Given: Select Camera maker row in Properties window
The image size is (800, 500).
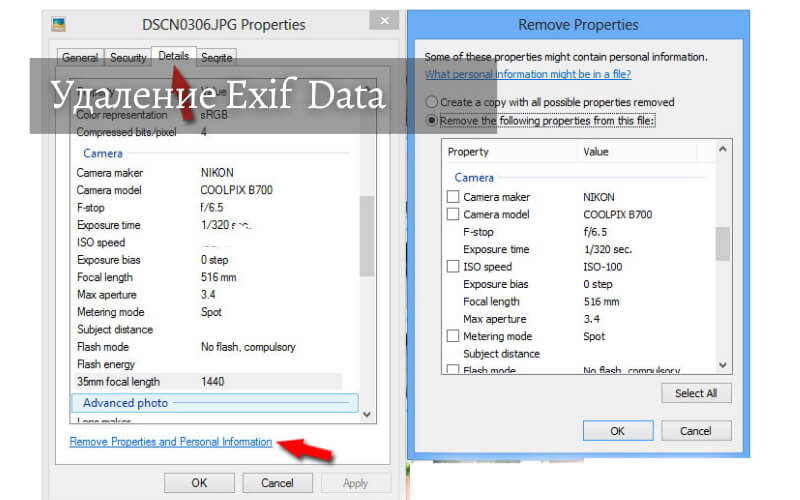Looking at the screenshot, I should tap(208, 173).
